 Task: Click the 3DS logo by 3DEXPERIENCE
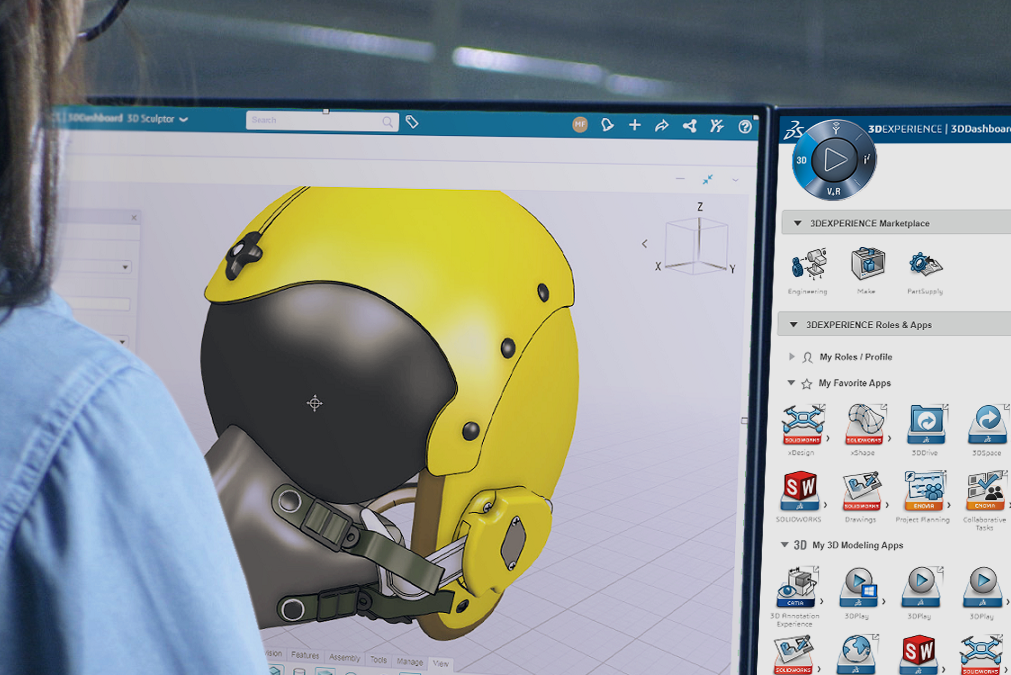792,130
